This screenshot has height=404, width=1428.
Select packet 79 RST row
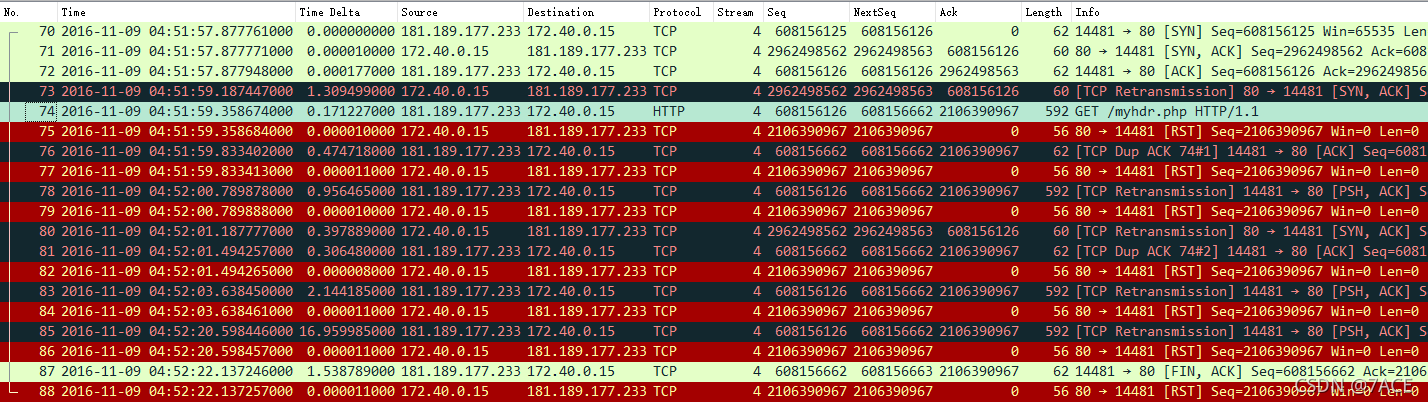coord(714,211)
